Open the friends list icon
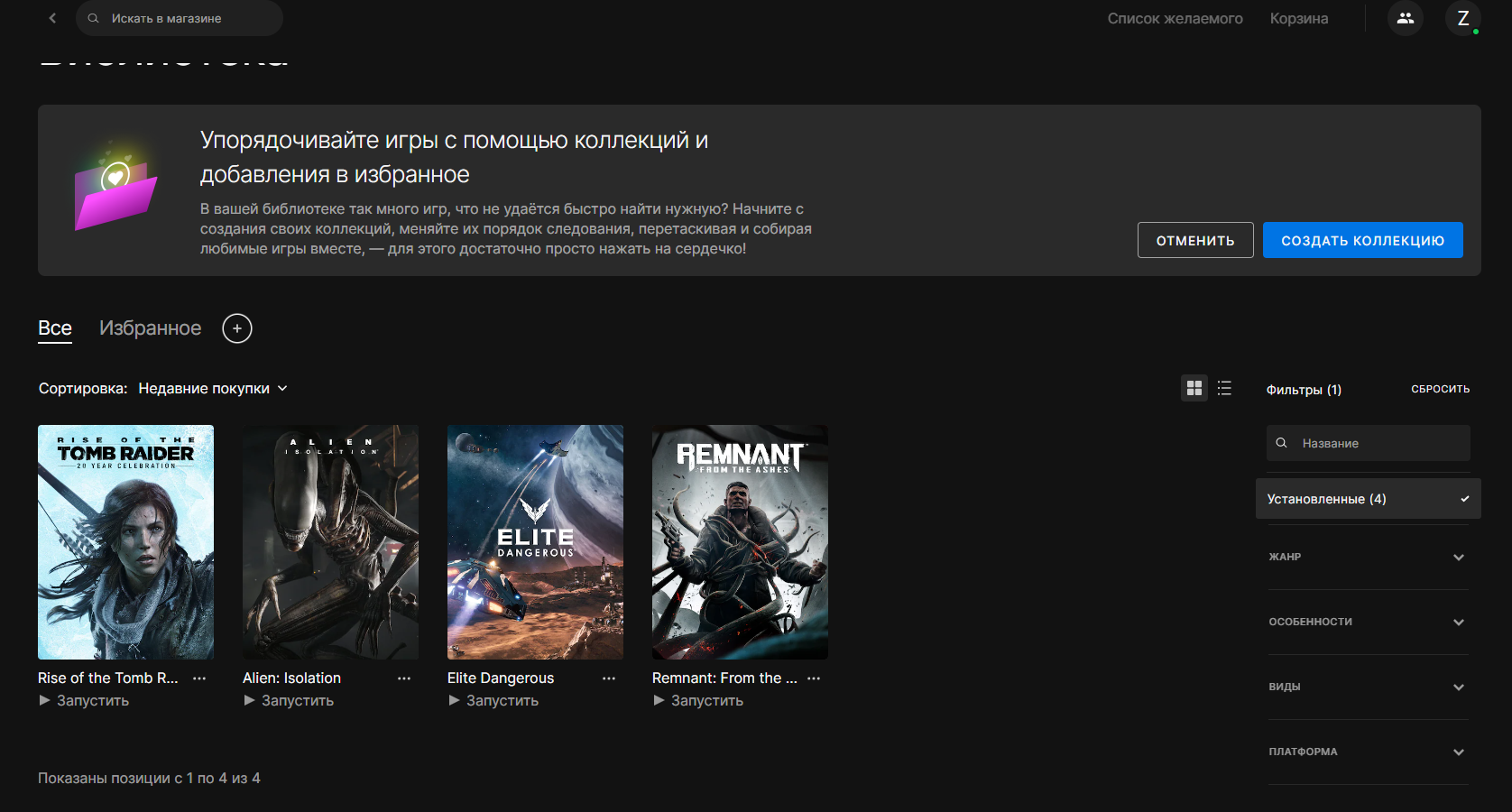The width and height of the screenshot is (1512, 812). coord(1406,18)
